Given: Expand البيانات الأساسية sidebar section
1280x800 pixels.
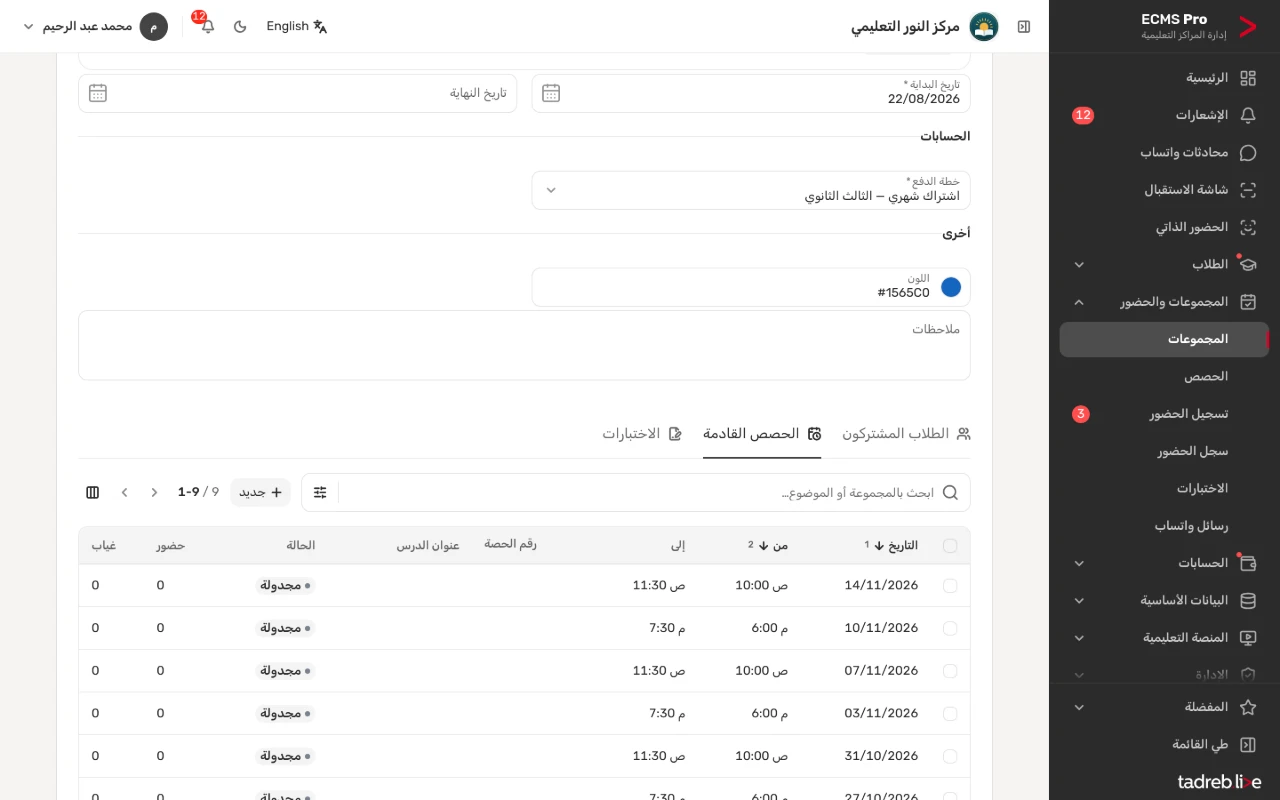Looking at the screenshot, I should pyautogui.click(x=1165, y=601).
